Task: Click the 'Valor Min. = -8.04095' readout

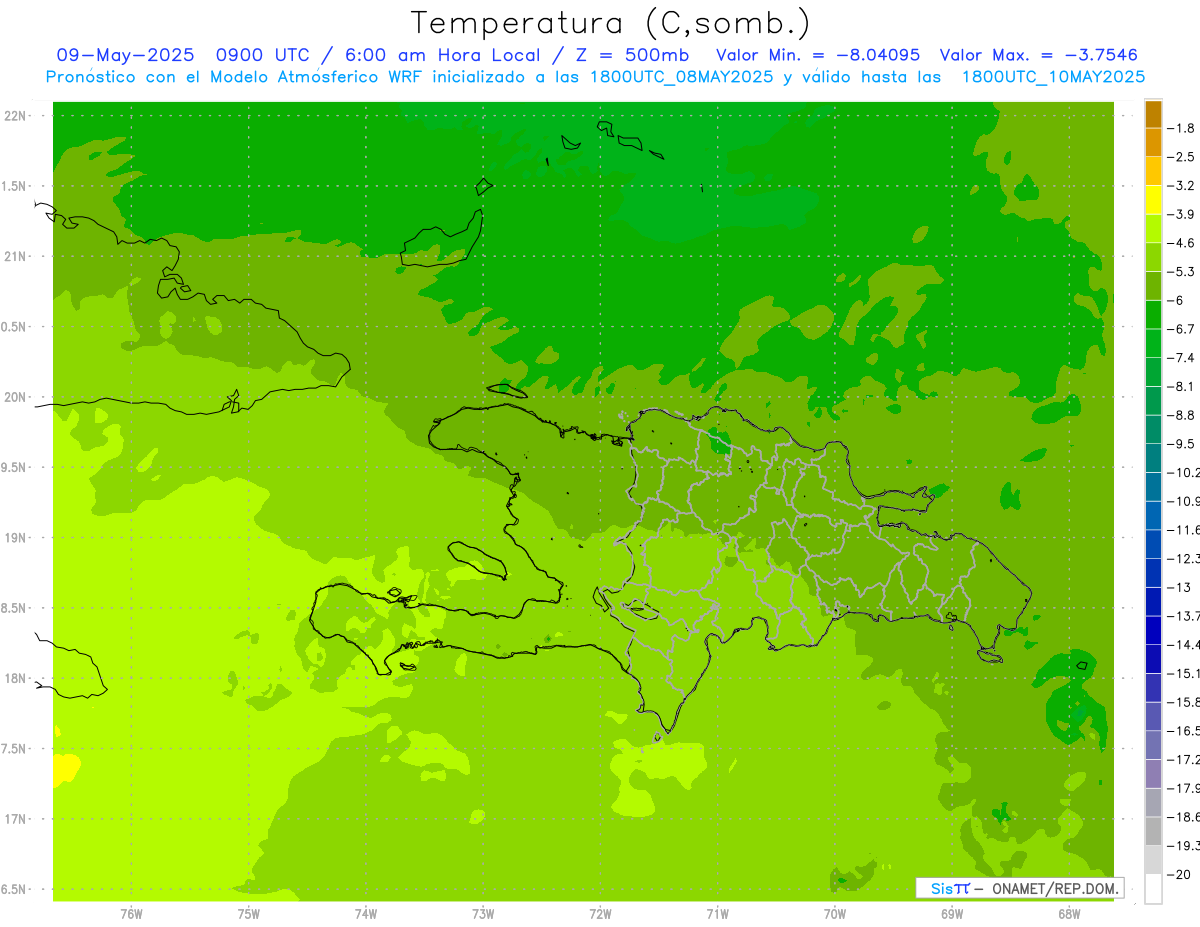Action: [x=818, y=55]
